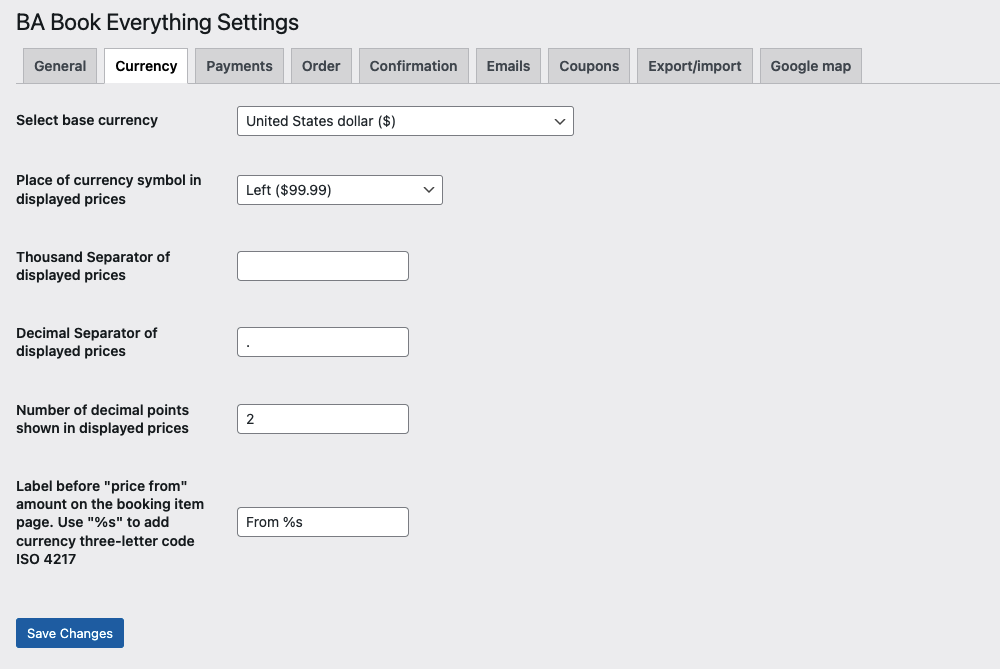Switch to the General tab
The image size is (1000, 669).
pos(60,66)
